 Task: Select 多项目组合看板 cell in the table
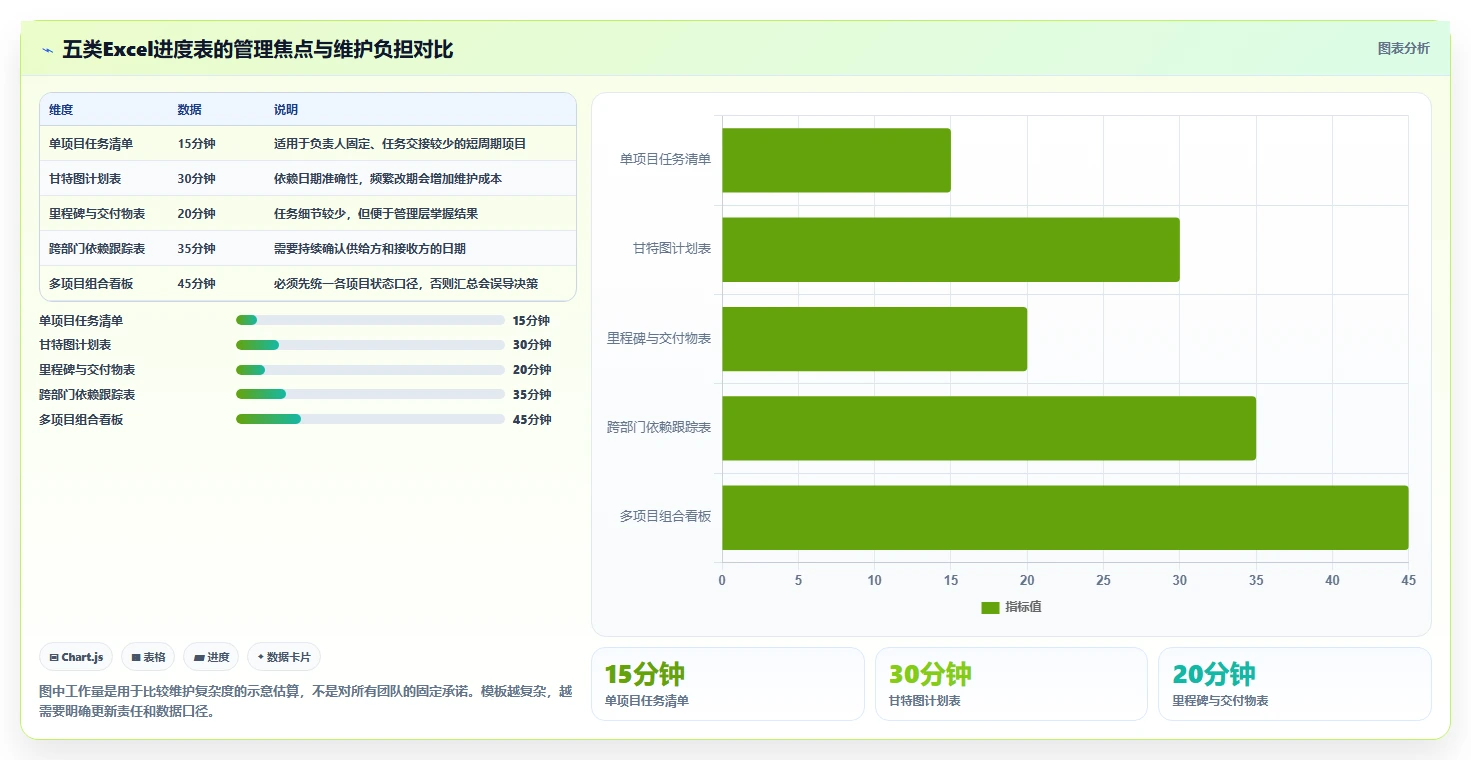(91, 284)
